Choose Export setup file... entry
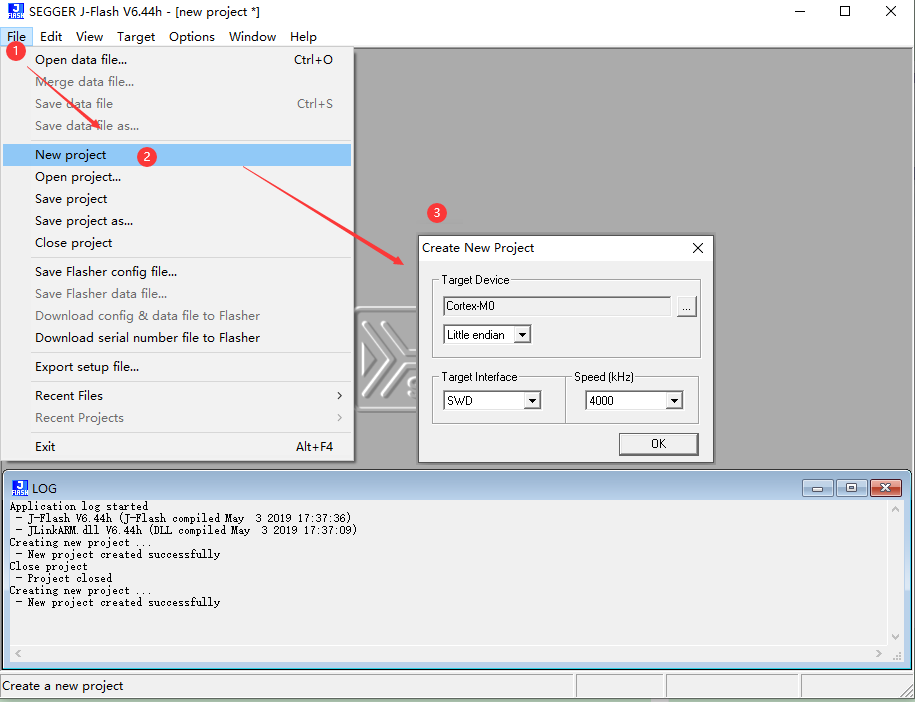The height and width of the screenshot is (702, 915). tap(177, 366)
